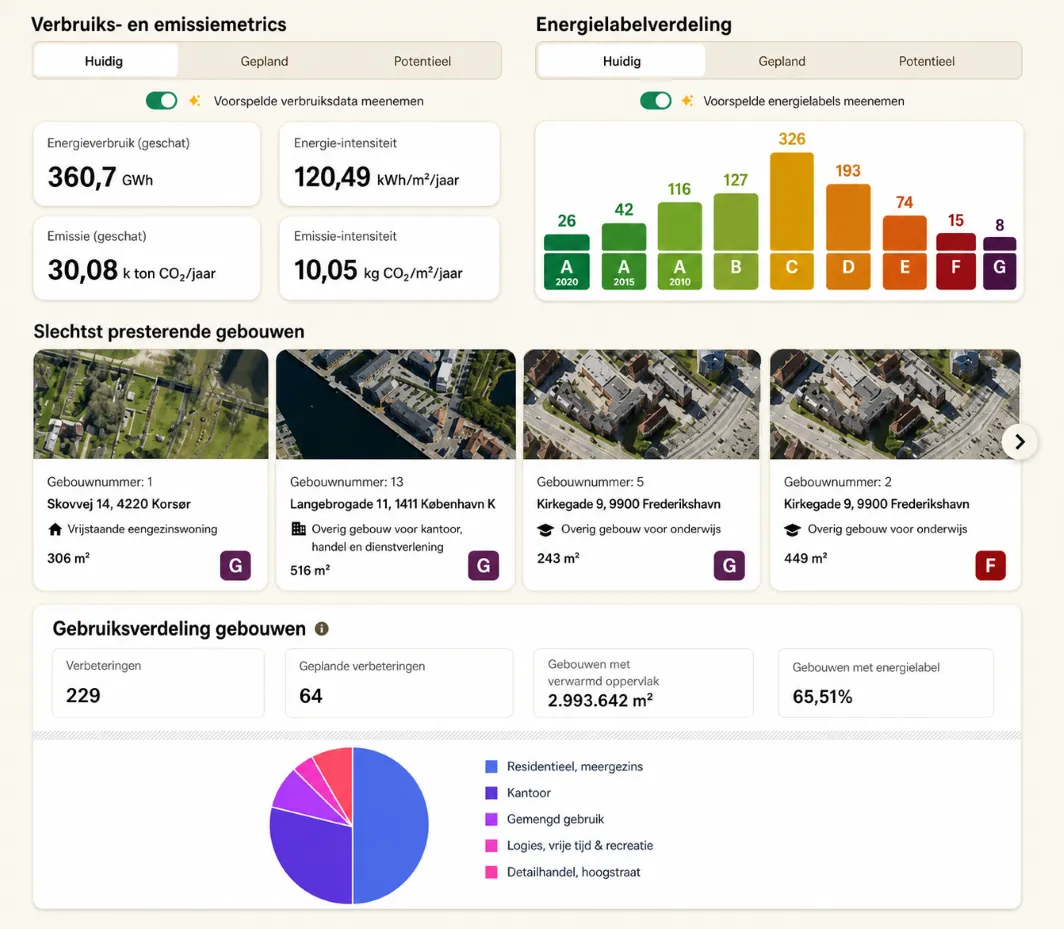Open Potentieel tab under Energielabelverdeling
1064x929 pixels.
tap(926, 61)
